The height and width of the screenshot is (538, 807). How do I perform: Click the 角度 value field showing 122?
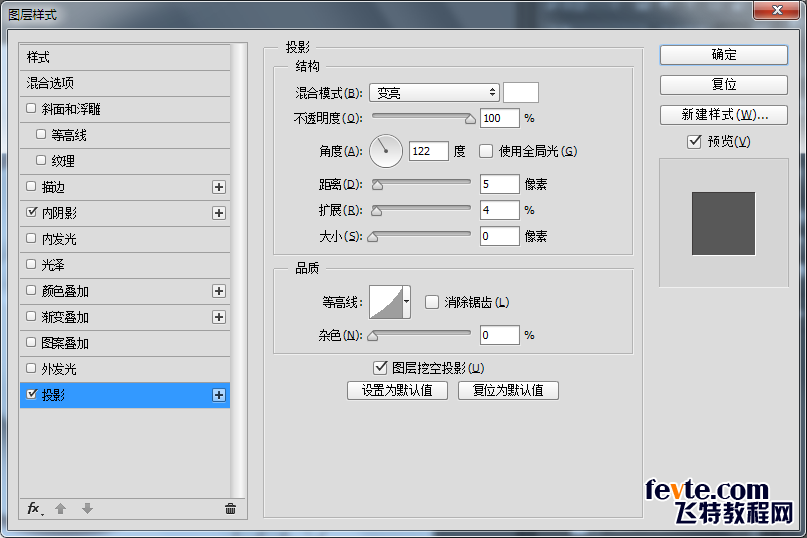428,151
